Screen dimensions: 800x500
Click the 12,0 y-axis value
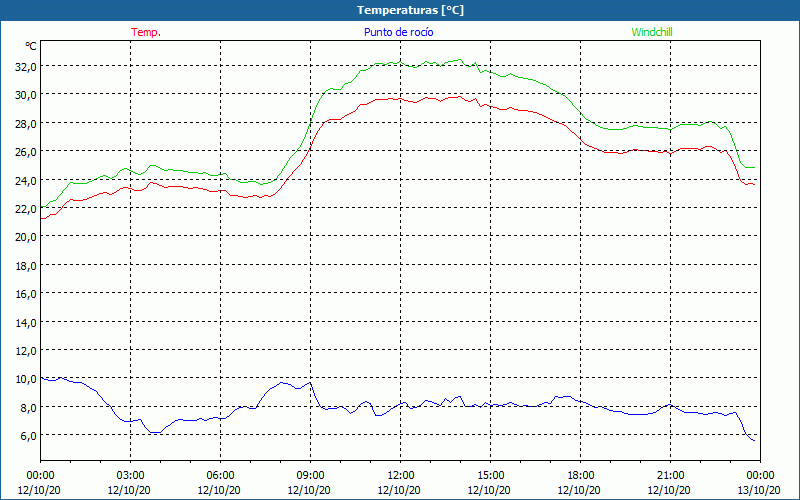pos(26,351)
